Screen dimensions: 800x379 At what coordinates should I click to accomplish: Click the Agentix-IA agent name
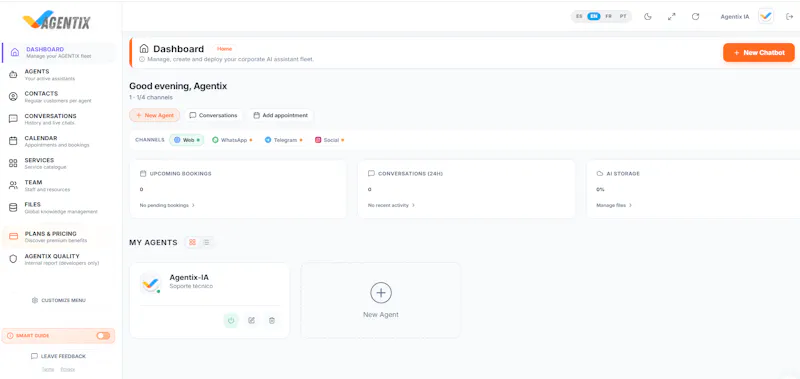click(189, 277)
